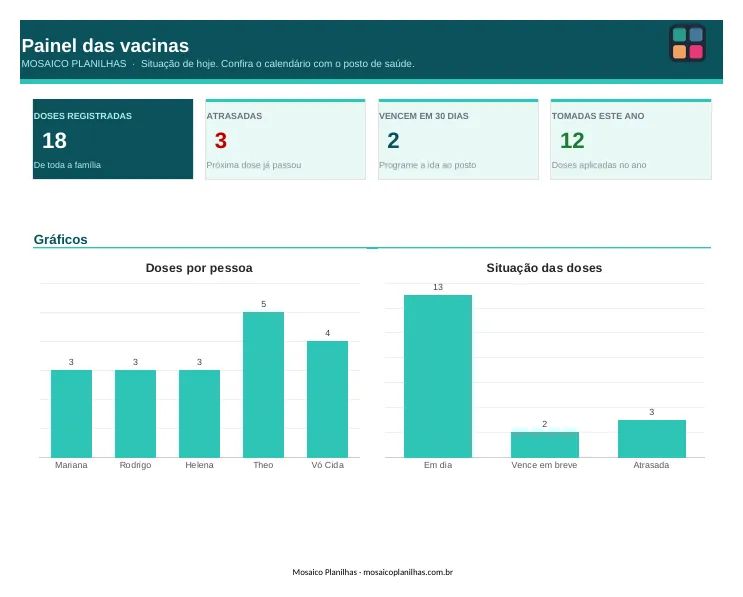Open the mosaicoplanilhas.com.br footer link
Viewport: 743px width, 597px height.
(408, 572)
